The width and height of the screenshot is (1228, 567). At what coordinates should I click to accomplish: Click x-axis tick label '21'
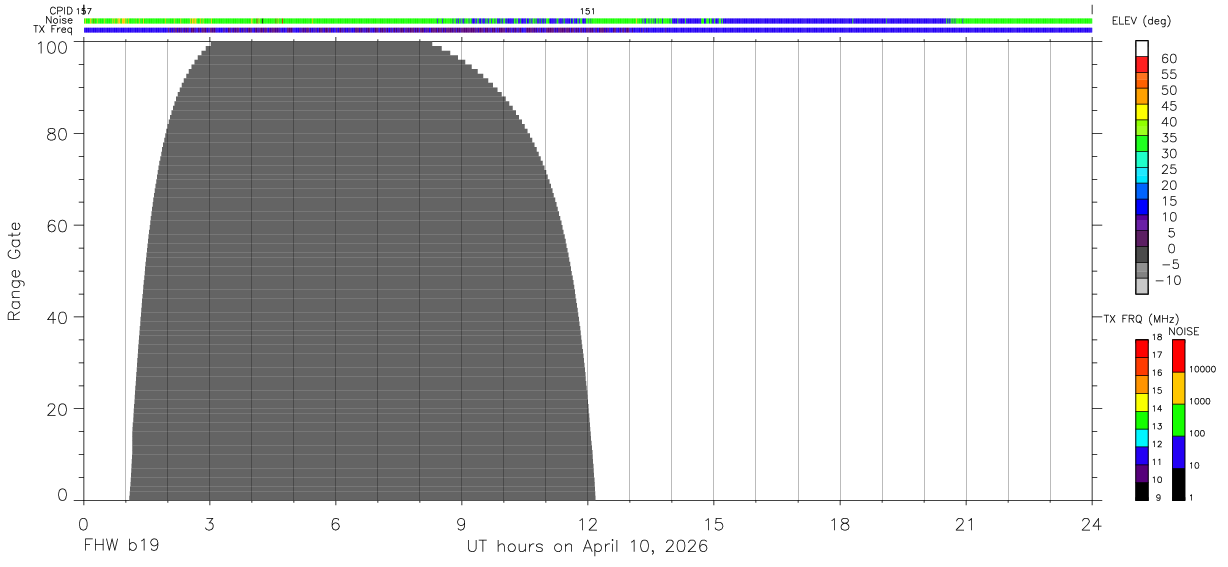pos(966,524)
